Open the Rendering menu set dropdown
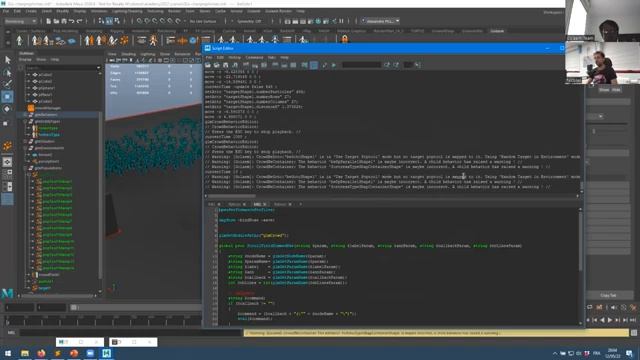 [20, 21]
